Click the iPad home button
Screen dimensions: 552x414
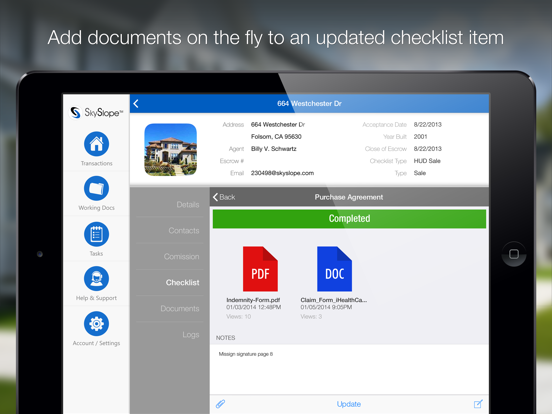point(514,254)
